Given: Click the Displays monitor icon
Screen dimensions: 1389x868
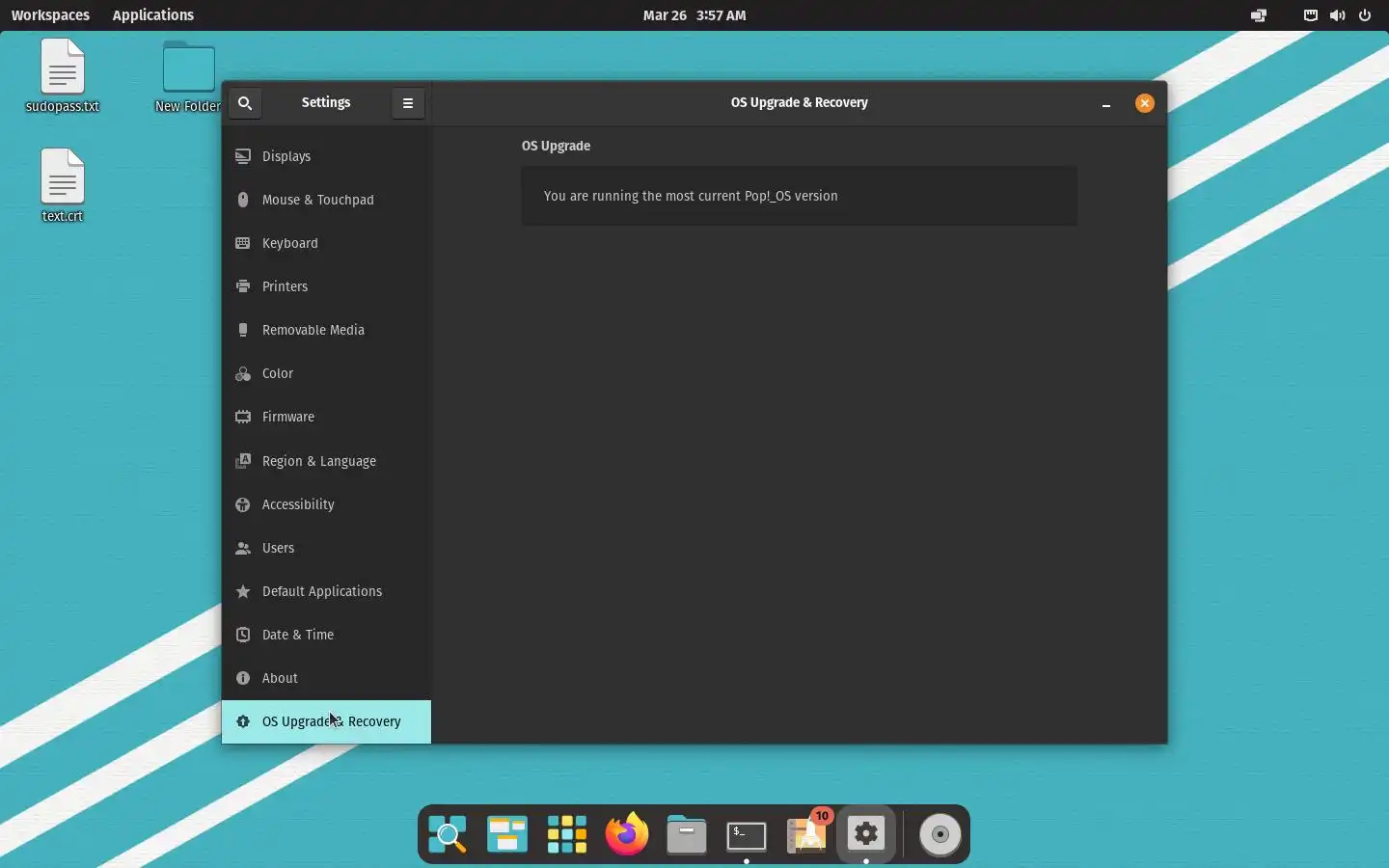Looking at the screenshot, I should [x=243, y=156].
